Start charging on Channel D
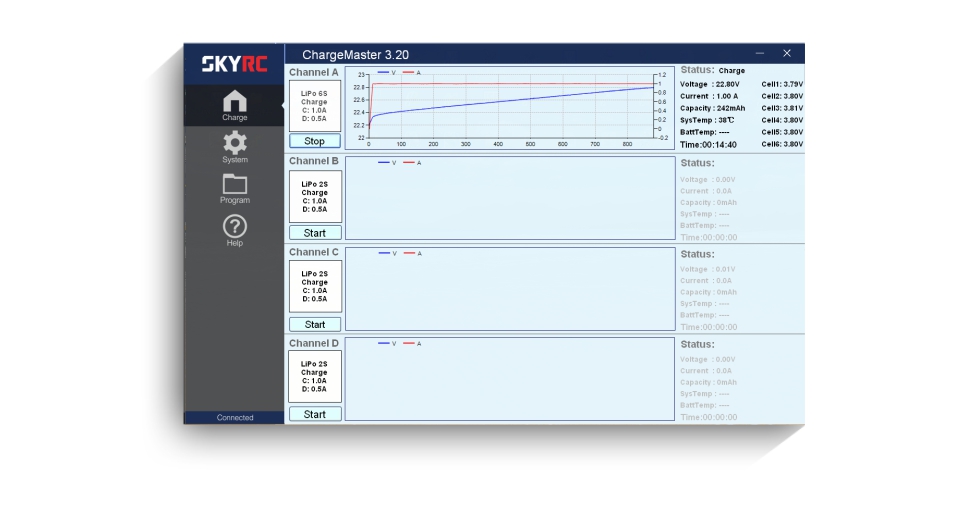This screenshot has width=980, height=509. (x=314, y=414)
